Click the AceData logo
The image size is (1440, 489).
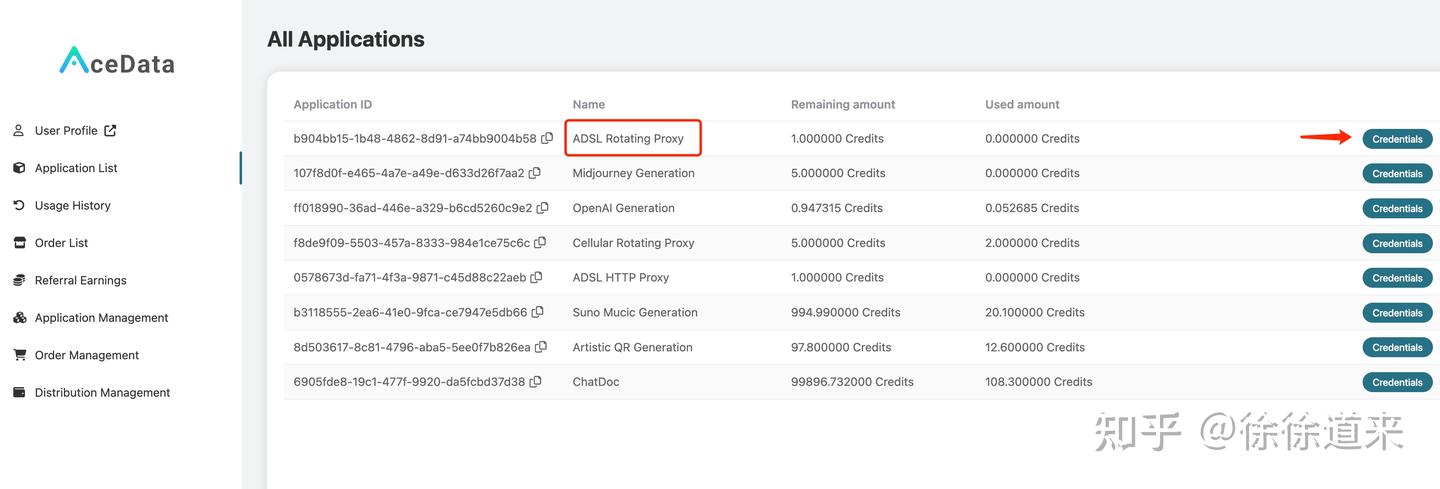pyautogui.click(x=117, y=61)
